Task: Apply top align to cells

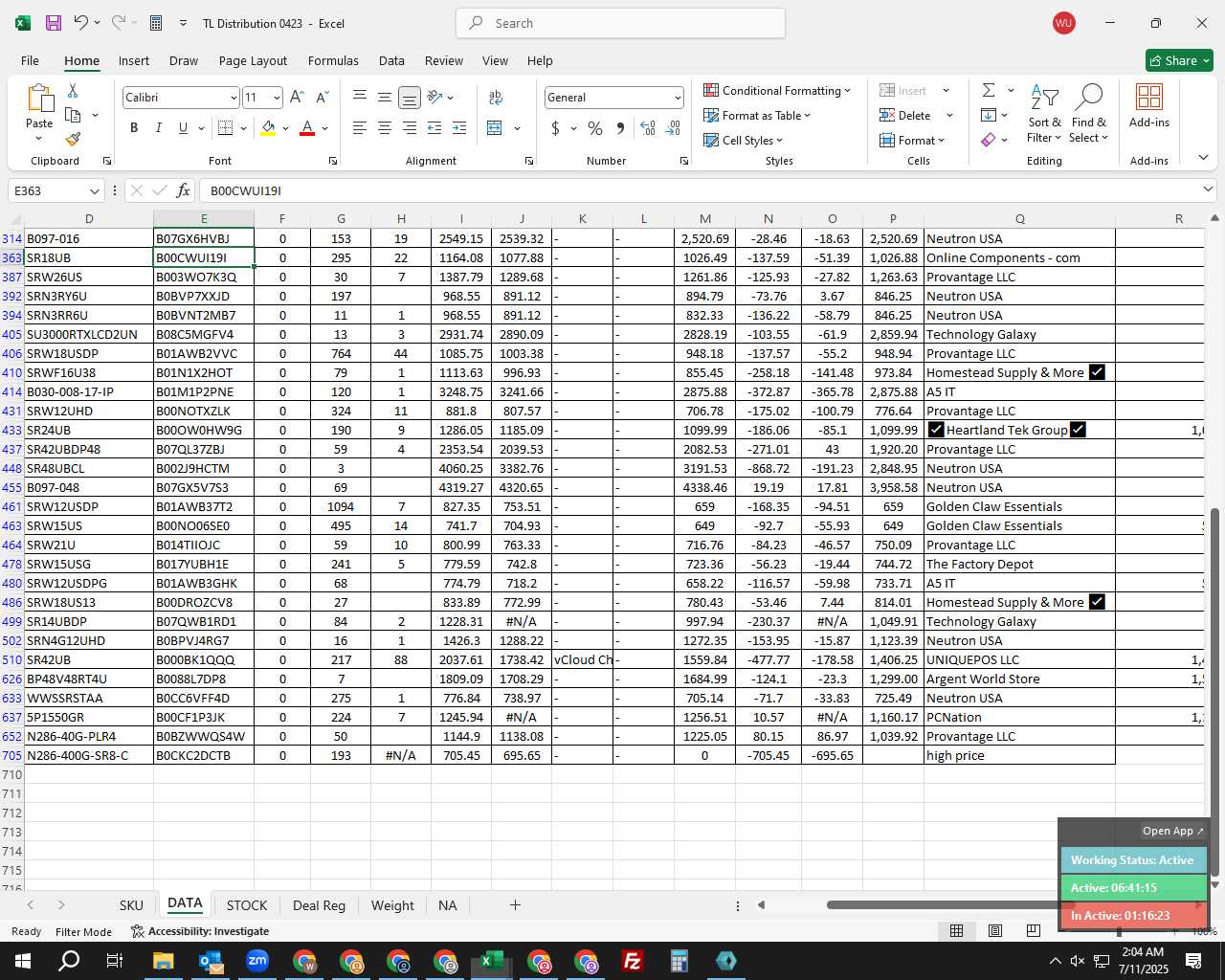Action: [360, 97]
